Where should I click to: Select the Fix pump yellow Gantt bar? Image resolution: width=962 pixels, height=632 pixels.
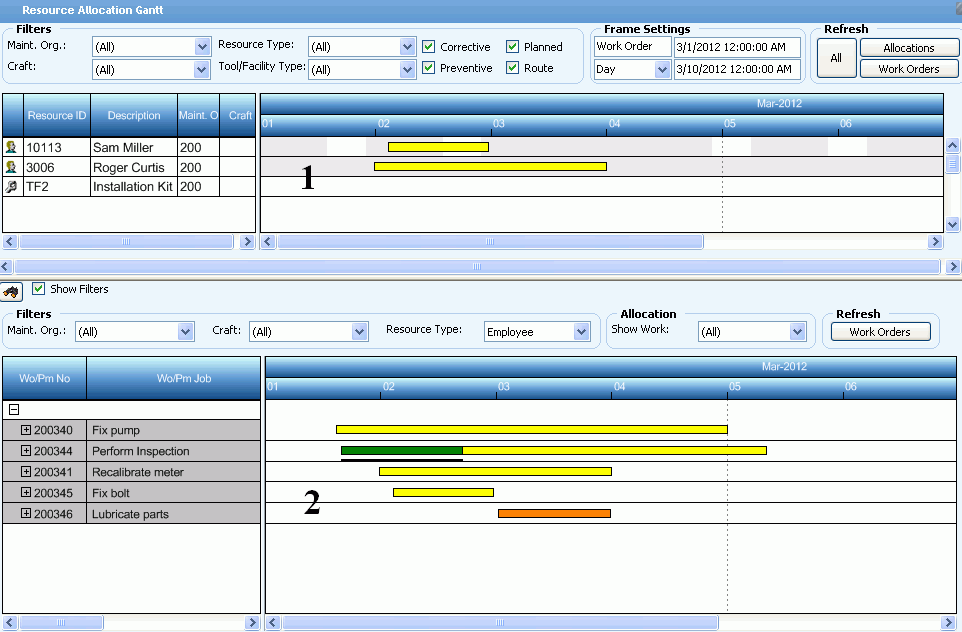click(x=532, y=430)
